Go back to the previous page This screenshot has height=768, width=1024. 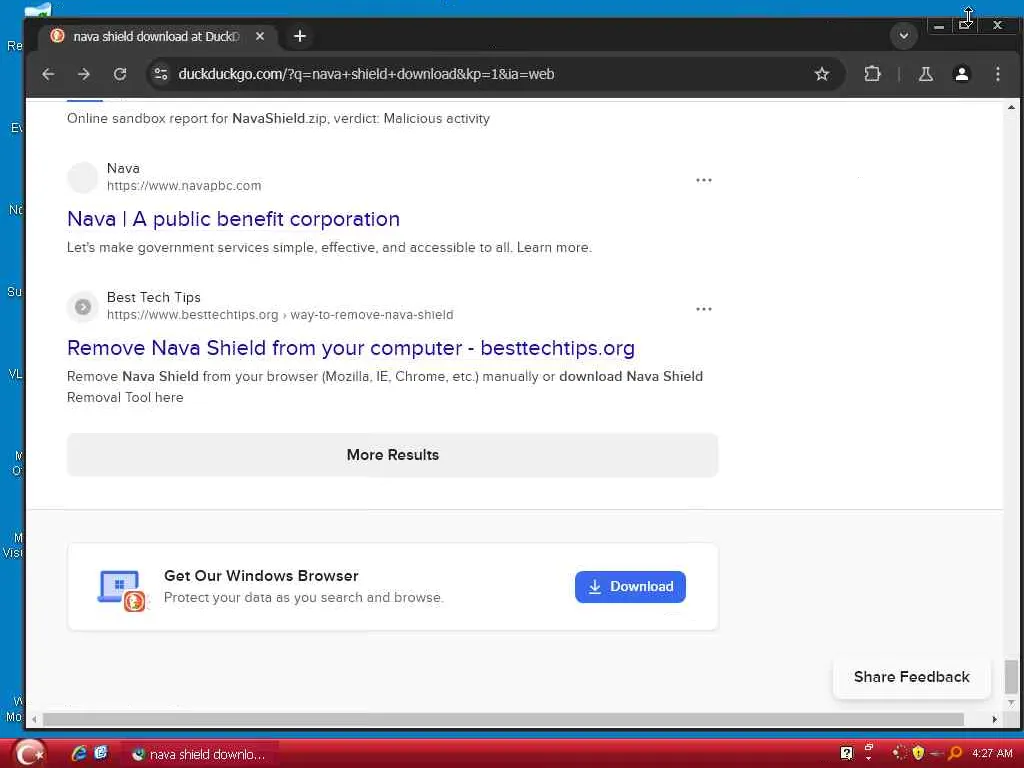tap(48, 74)
